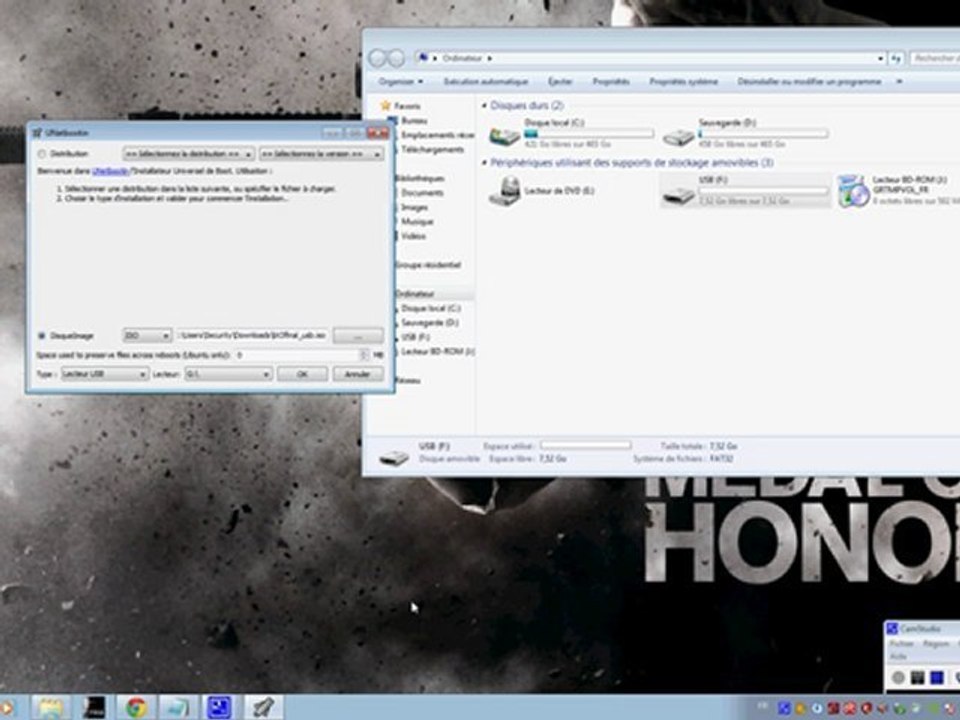Click Éjecter in Explorer toolbar

pos(560,81)
